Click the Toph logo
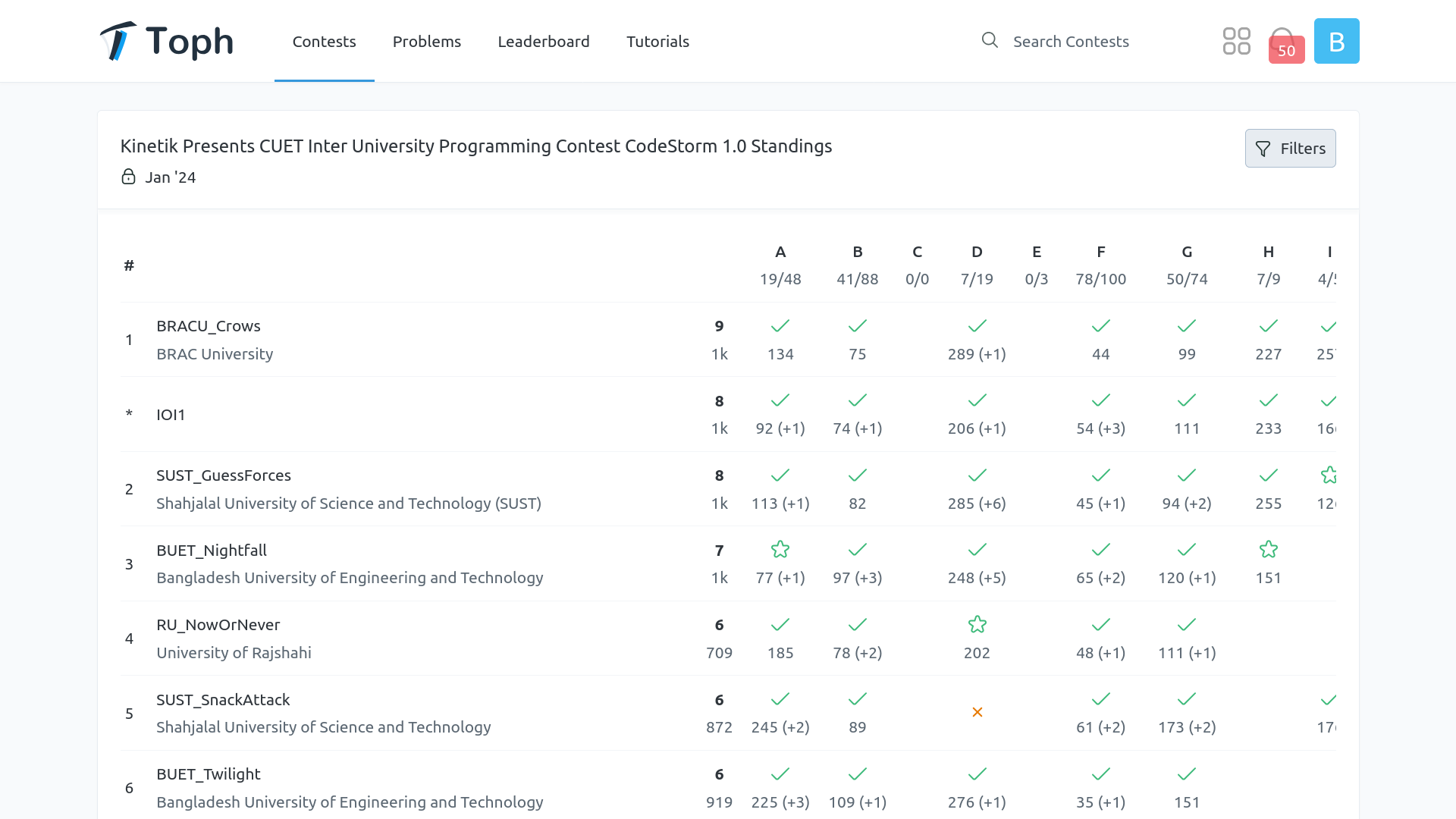 tap(166, 41)
